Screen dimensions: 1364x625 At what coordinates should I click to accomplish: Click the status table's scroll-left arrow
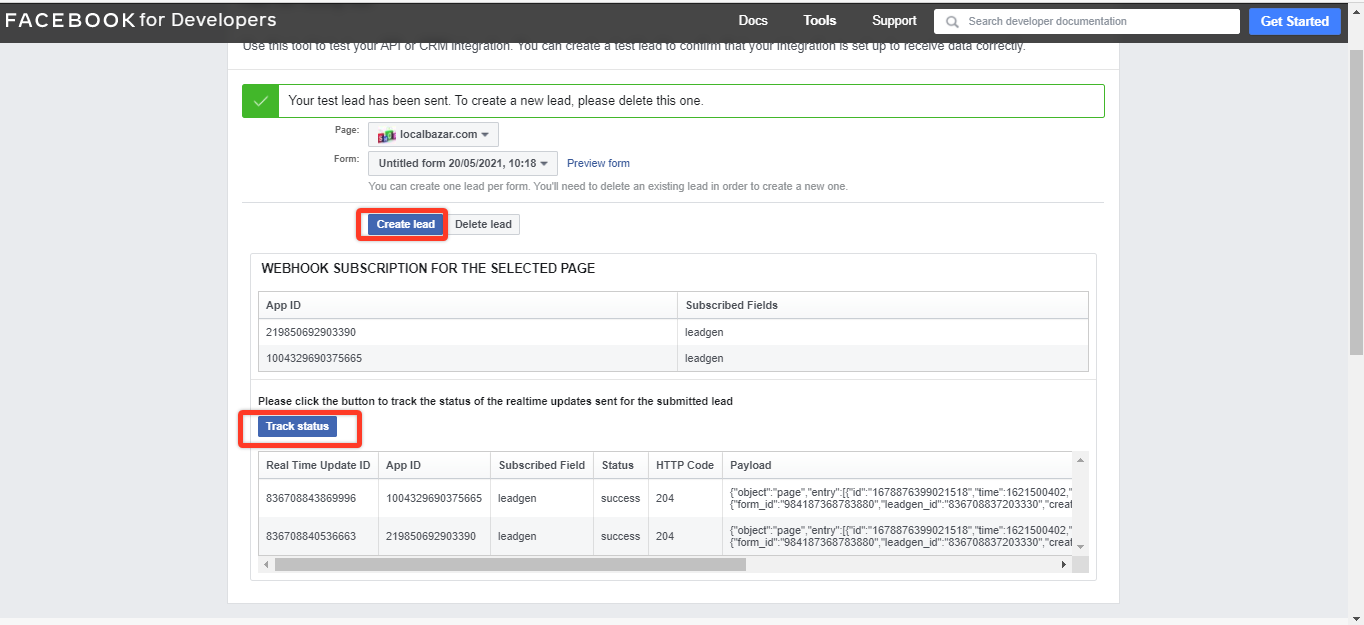click(x=266, y=564)
